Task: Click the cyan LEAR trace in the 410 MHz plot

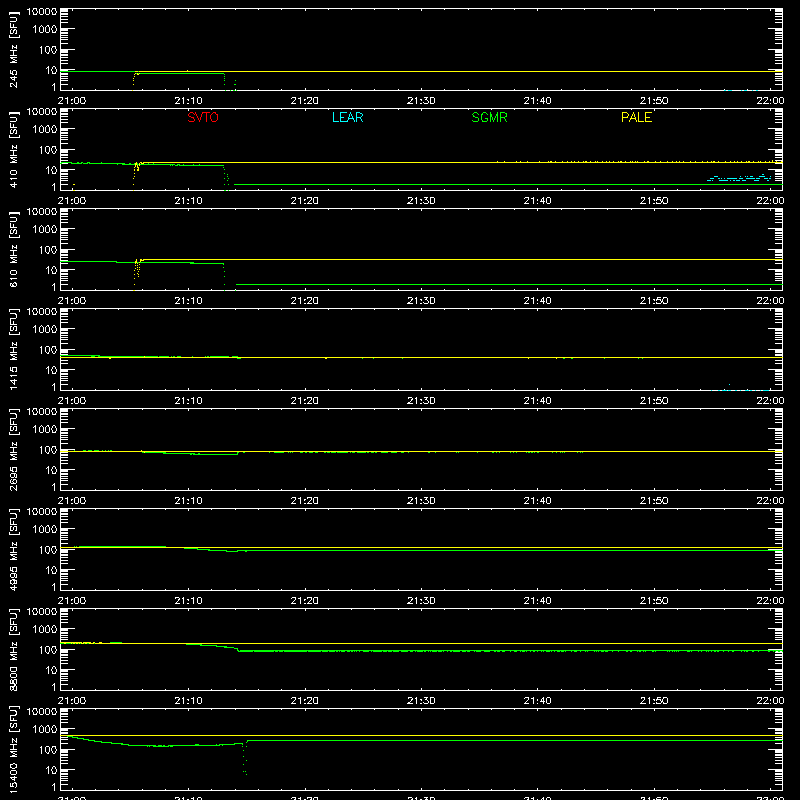Action: (739, 178)
